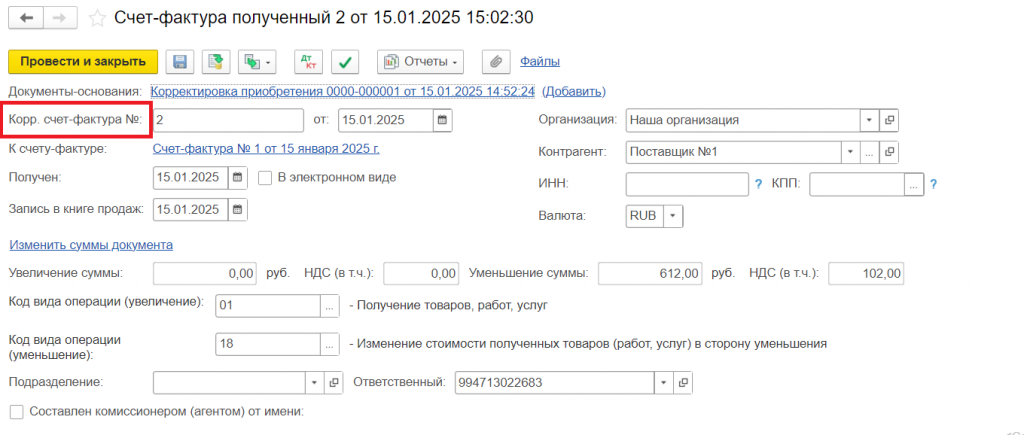Open the calendar picker for Получен date

237,178
